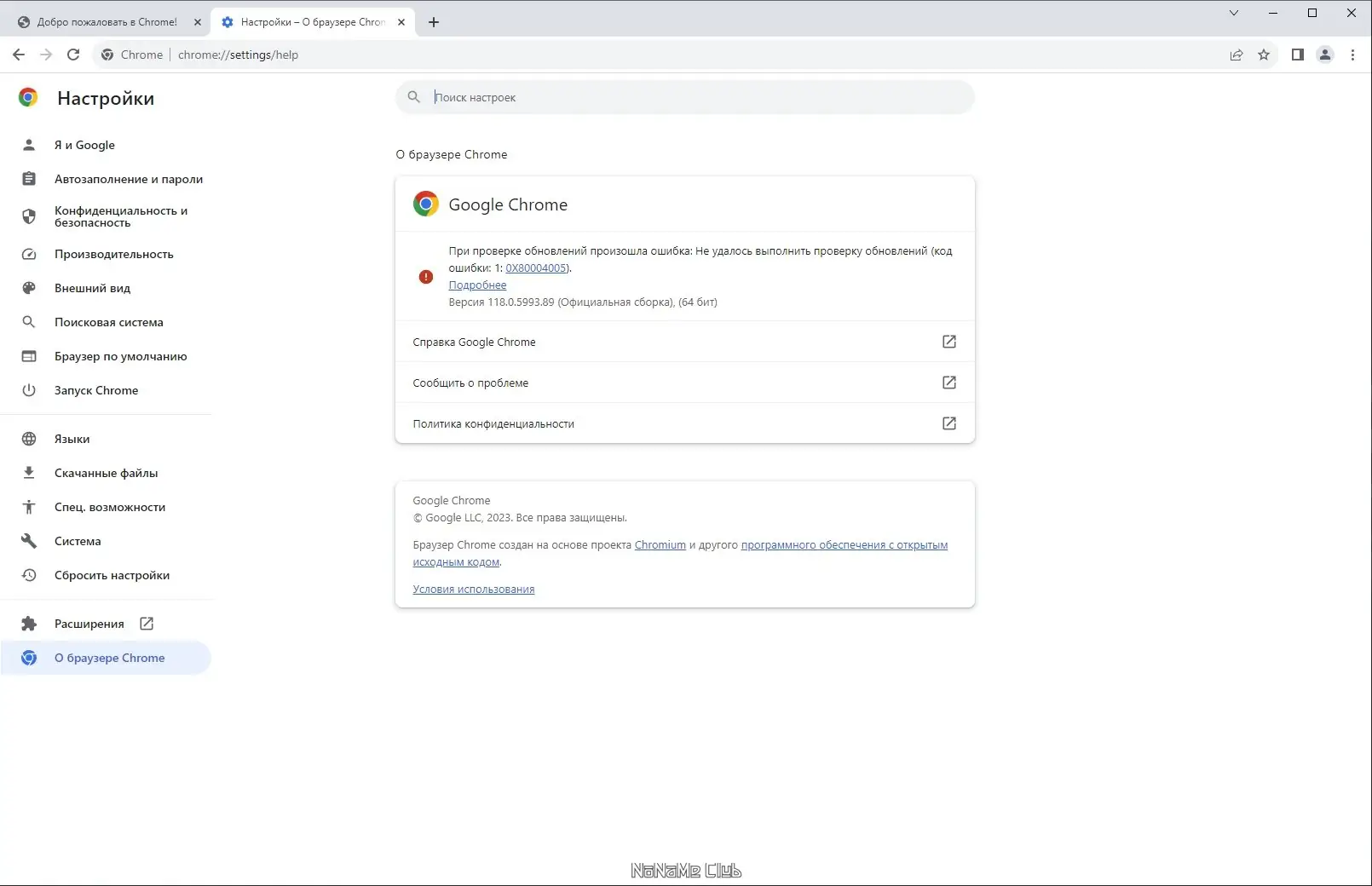Reload the page with the refresh icon
The width and height of the screenshot is (1372, 886).
click(73, 55)
